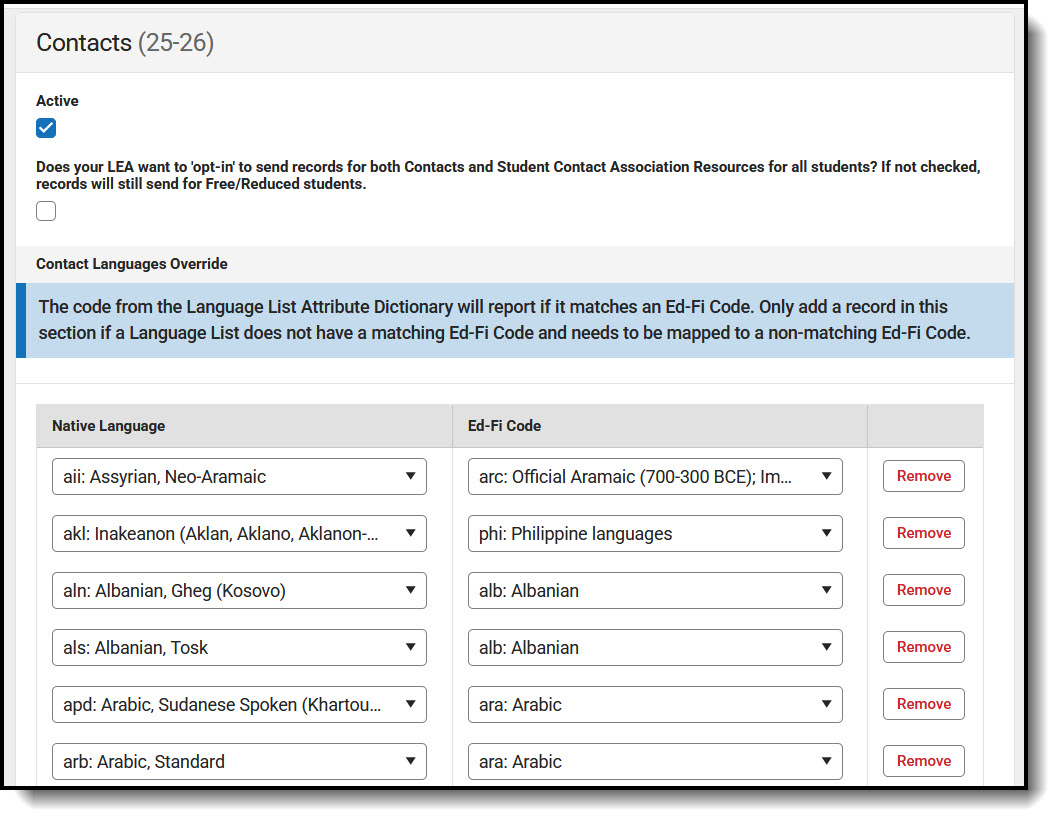Remove the Albanian, Gheg (Kosovo) row

tap(924, 590)
